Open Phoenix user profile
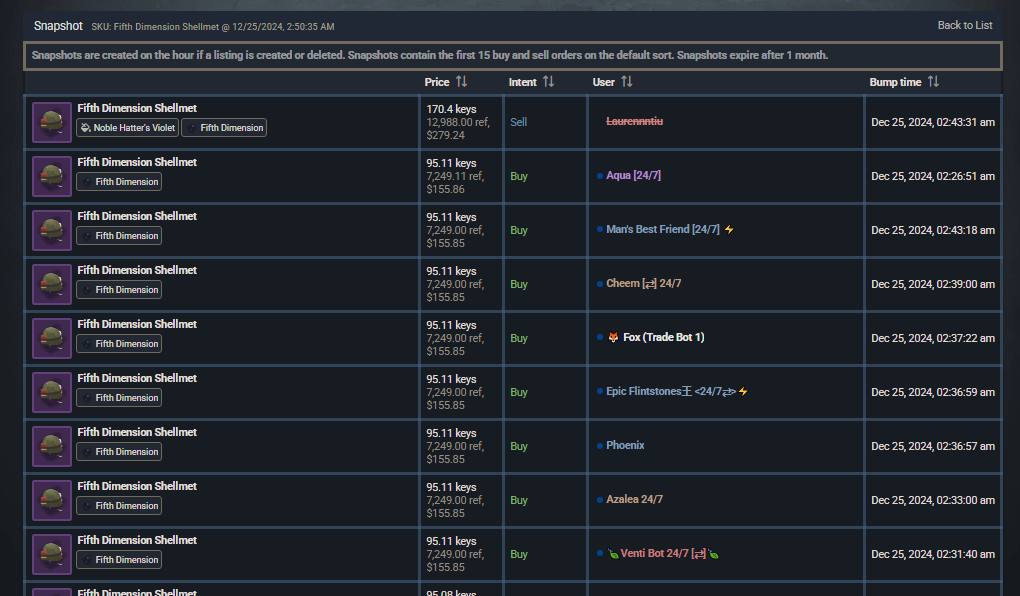Image resolution: width=1020 pixels, height=596 pixels. tap(625, 445)
